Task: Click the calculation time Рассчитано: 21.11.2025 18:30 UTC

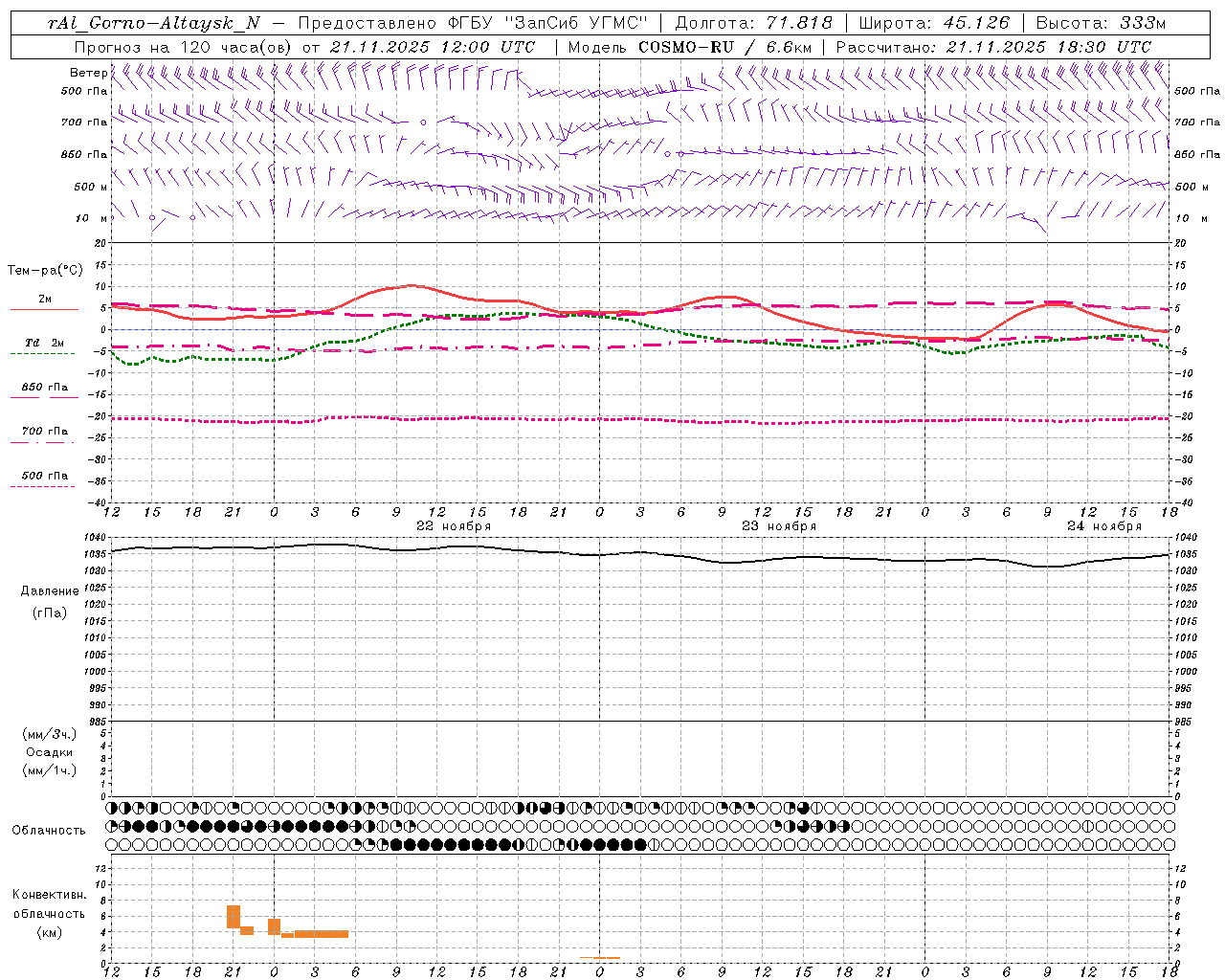Action: [993, 47]
